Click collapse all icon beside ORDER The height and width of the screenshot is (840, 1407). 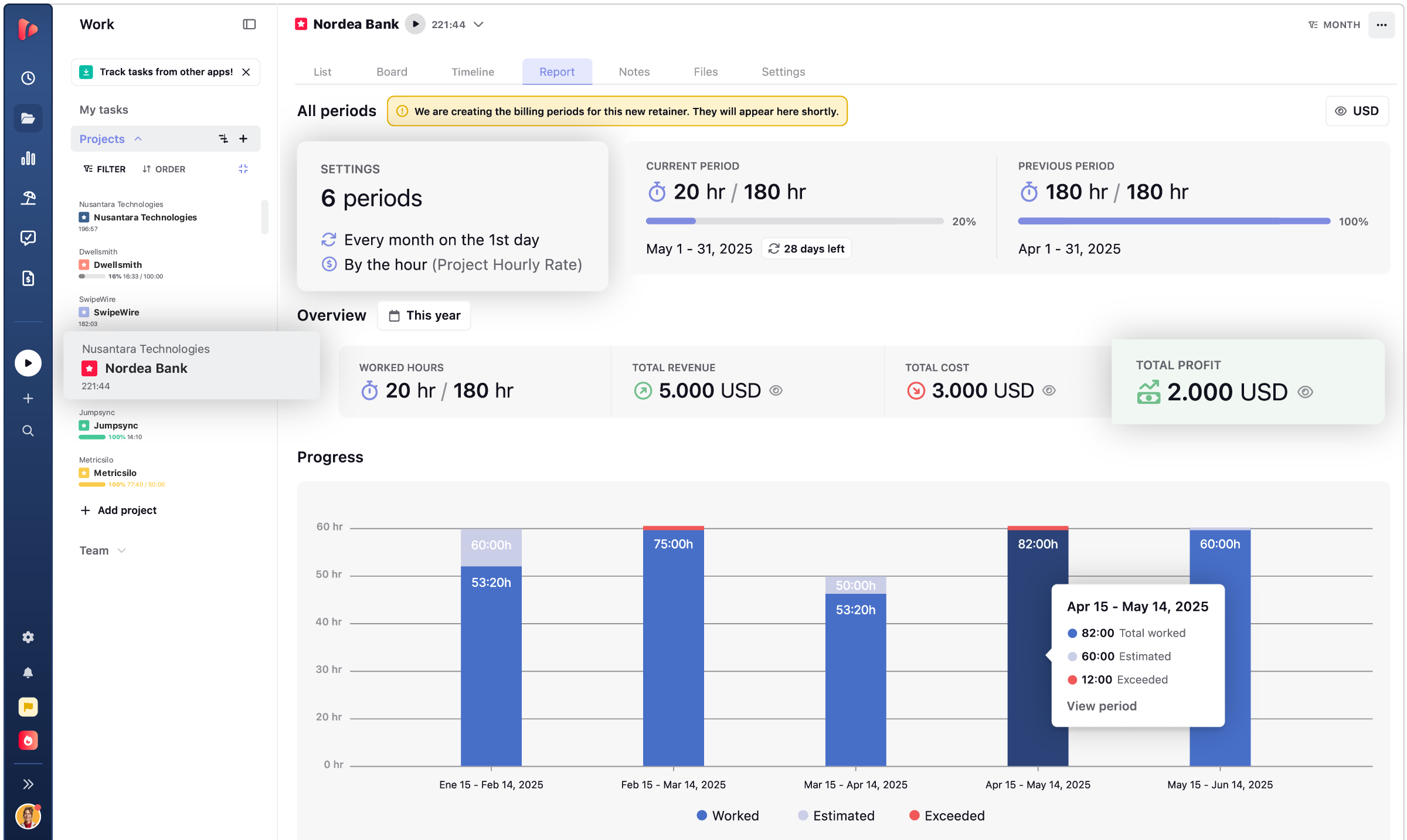pyautogui.click(x=243, y=169)
